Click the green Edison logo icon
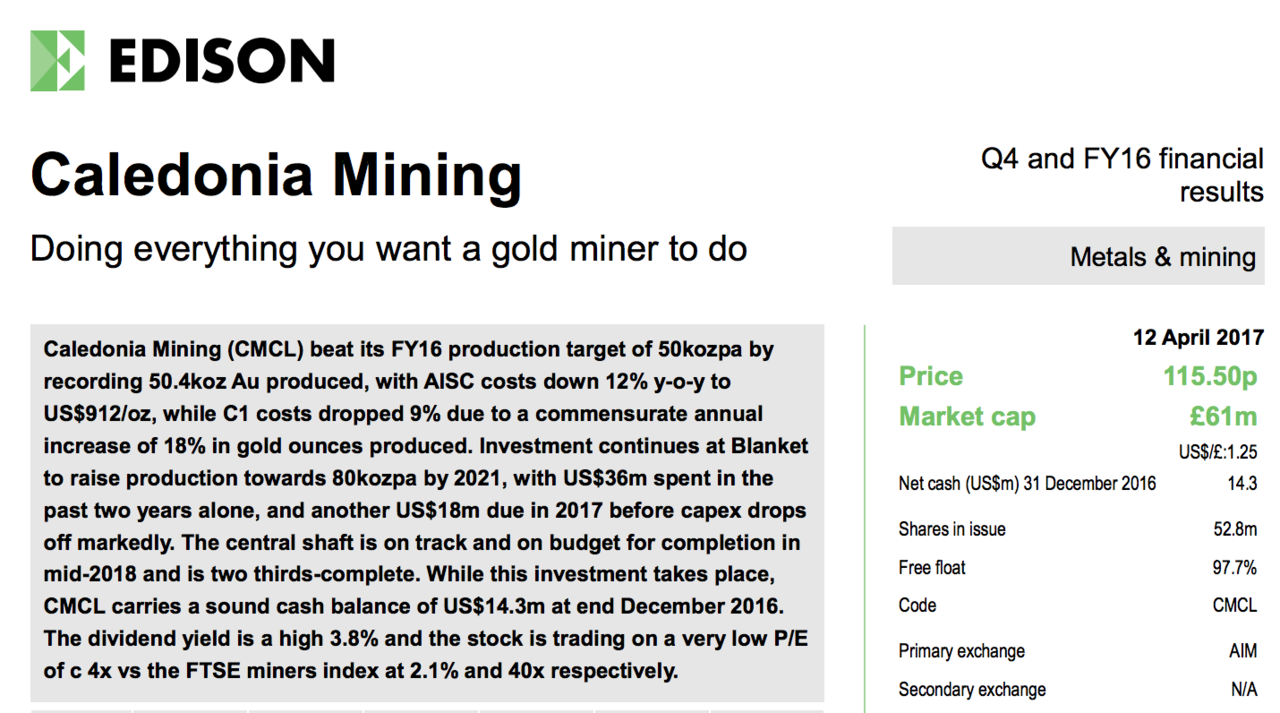This screenshot has height=713, width=1280. 57,61
